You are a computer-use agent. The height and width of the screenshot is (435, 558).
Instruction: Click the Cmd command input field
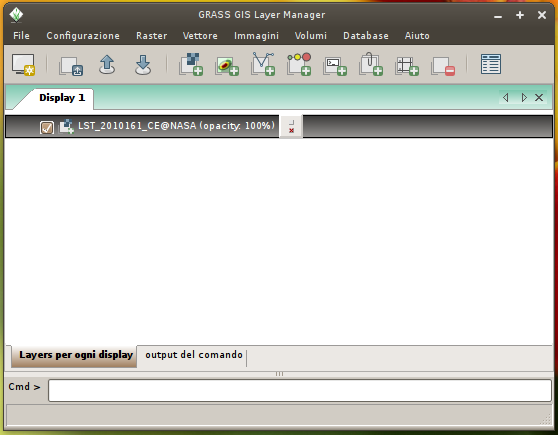pos(300,390)
